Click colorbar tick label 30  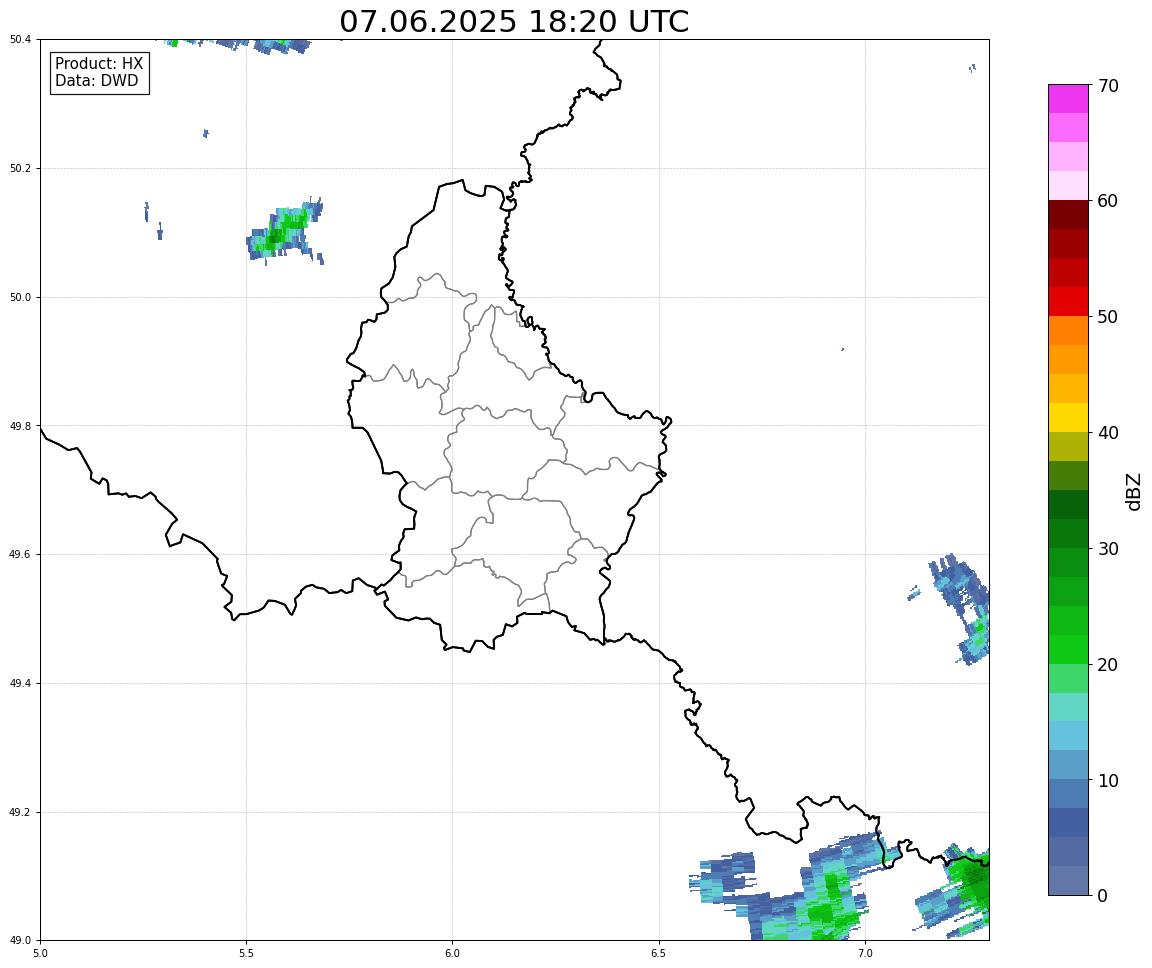coord(1108,549)
